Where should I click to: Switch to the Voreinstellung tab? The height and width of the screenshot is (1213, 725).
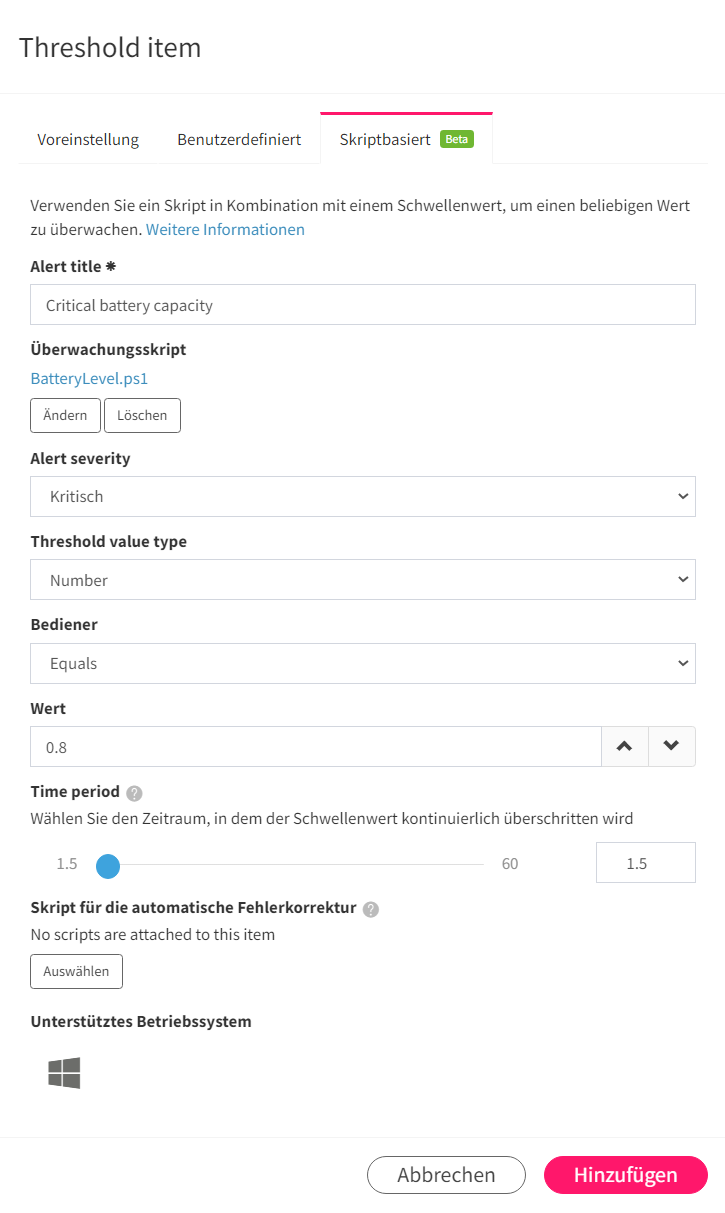tap(88, 140)
